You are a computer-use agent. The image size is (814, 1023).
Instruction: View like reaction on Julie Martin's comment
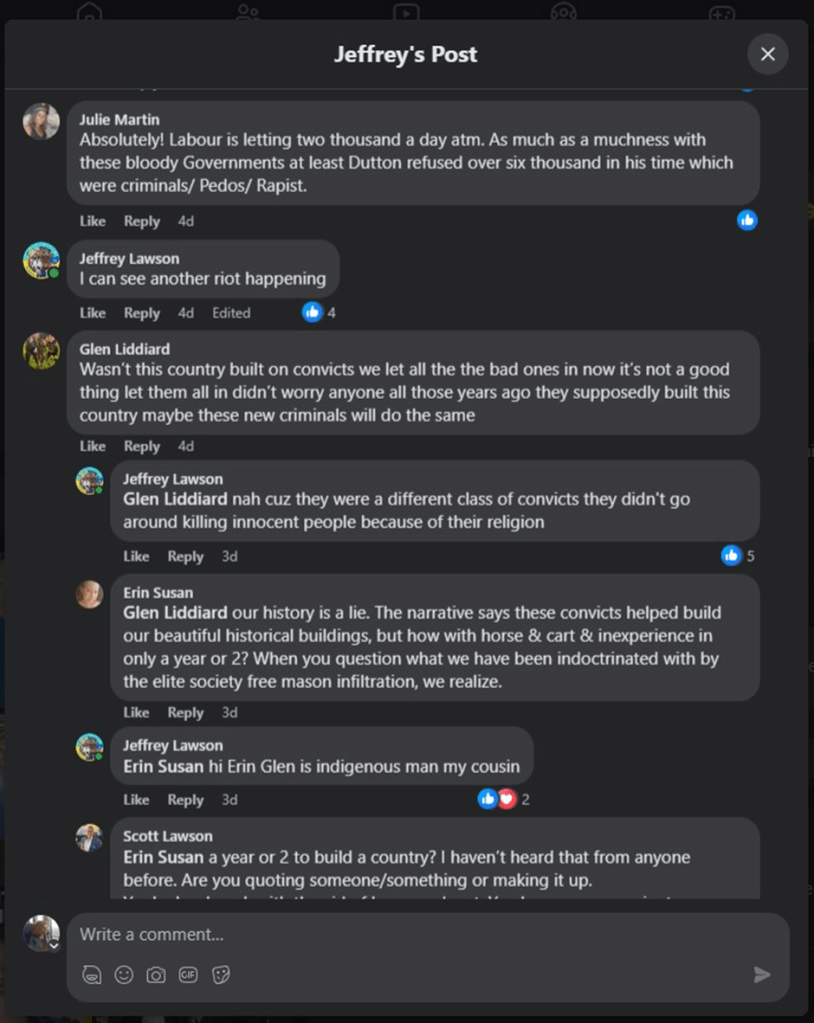coord(747,220)
